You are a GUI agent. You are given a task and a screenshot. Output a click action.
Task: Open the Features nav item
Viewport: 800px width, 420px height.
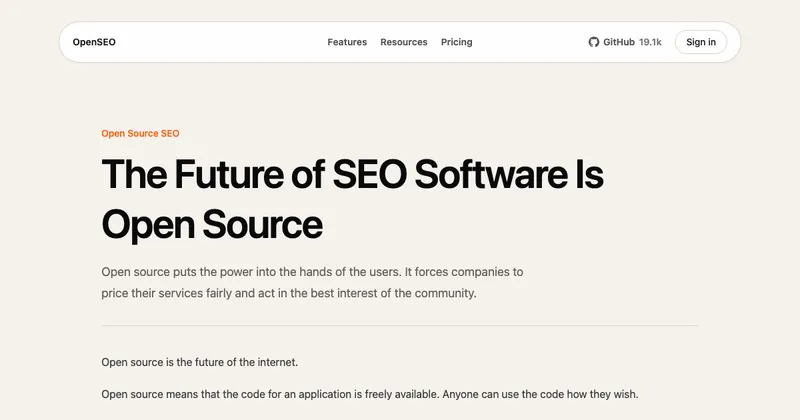pos(347,42)
